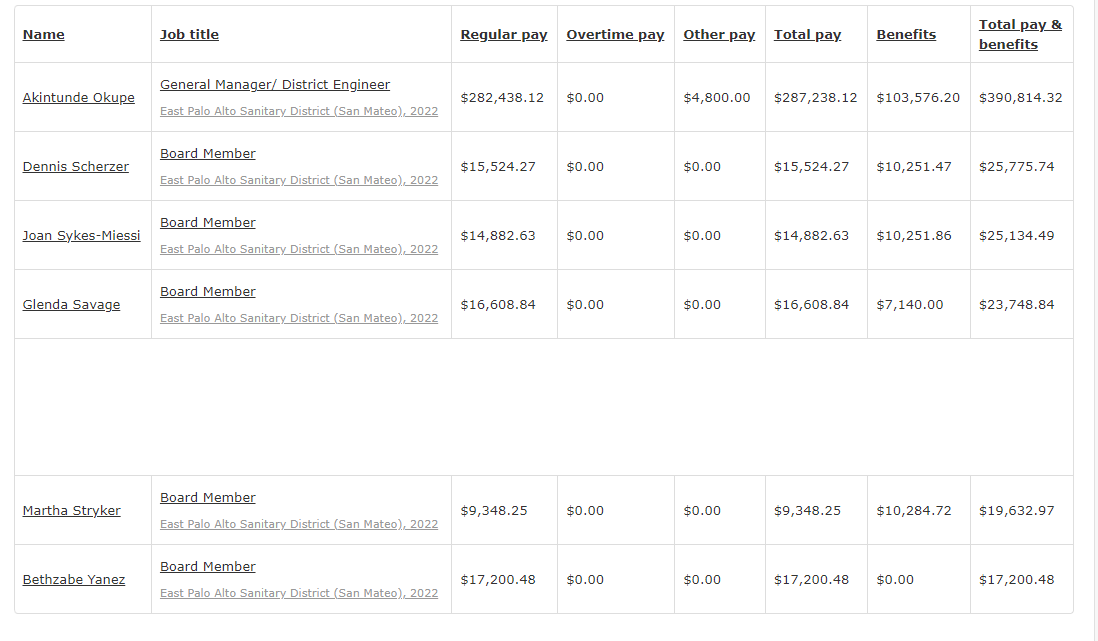Open Bethzabe Yanez's name link
The width and height of the screenshot is (1098, 641).
click(x=74, y=579)
